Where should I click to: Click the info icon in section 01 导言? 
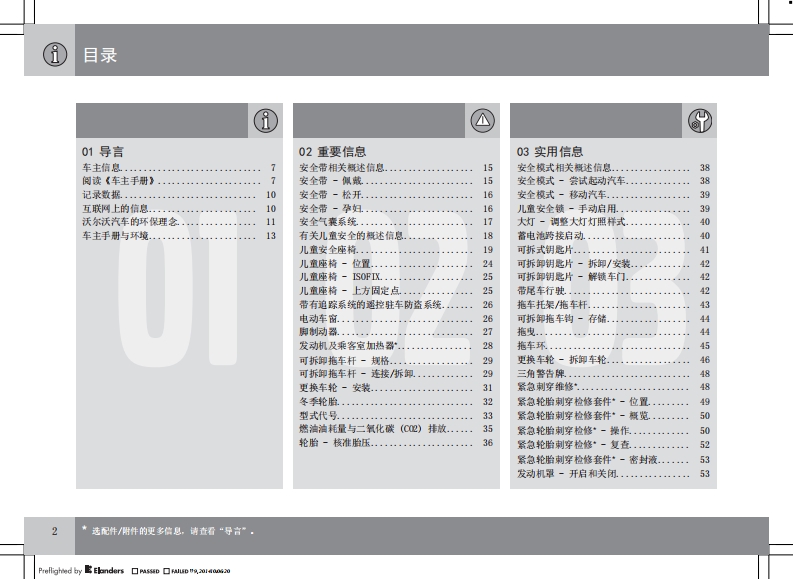(x=265, y=121)
